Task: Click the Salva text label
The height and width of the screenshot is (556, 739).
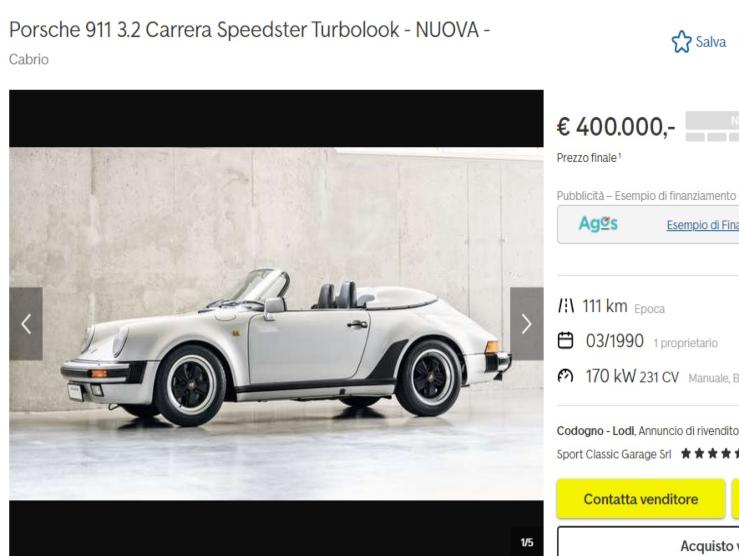Action: (711, 42)
